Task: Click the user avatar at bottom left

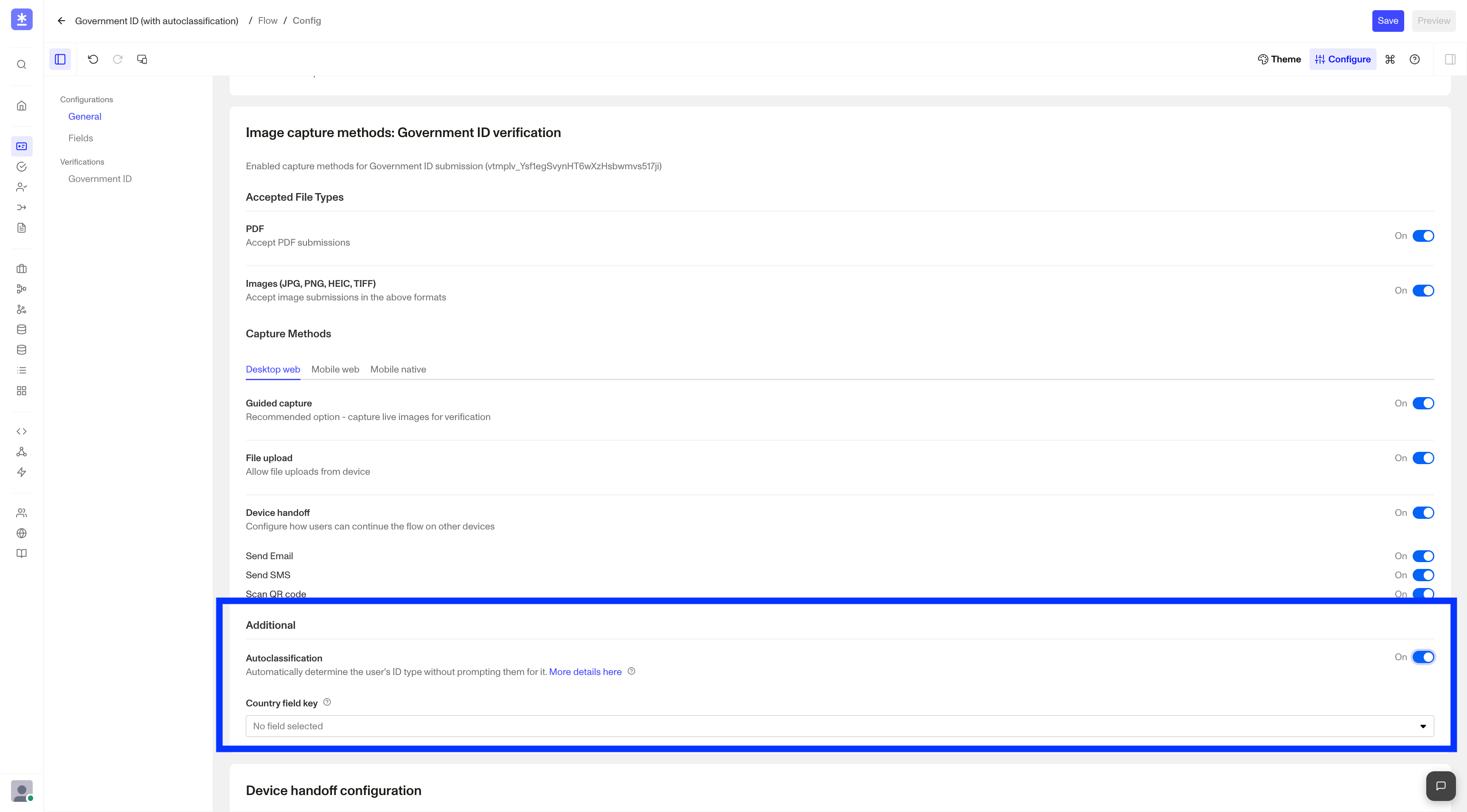Action: coord(22,790)
